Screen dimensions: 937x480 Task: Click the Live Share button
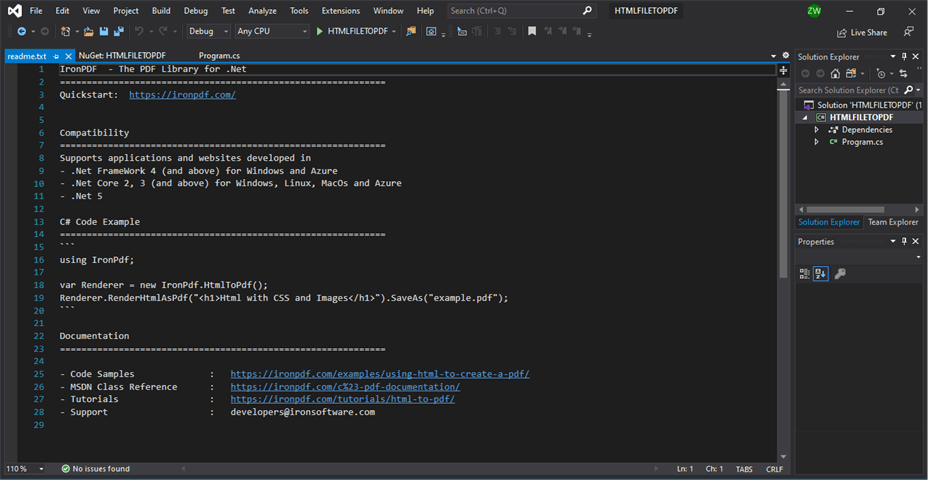[862, 32]
